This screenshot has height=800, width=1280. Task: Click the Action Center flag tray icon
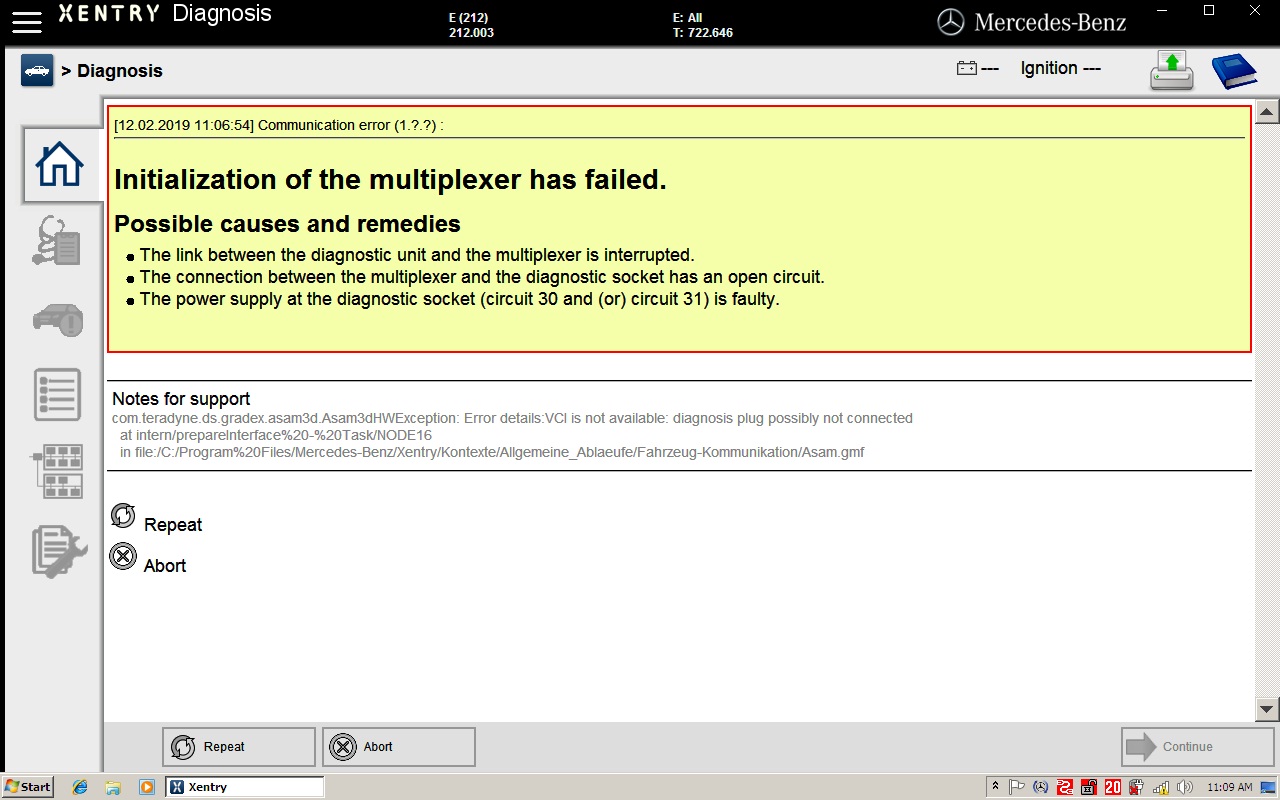pos(1018,787)
